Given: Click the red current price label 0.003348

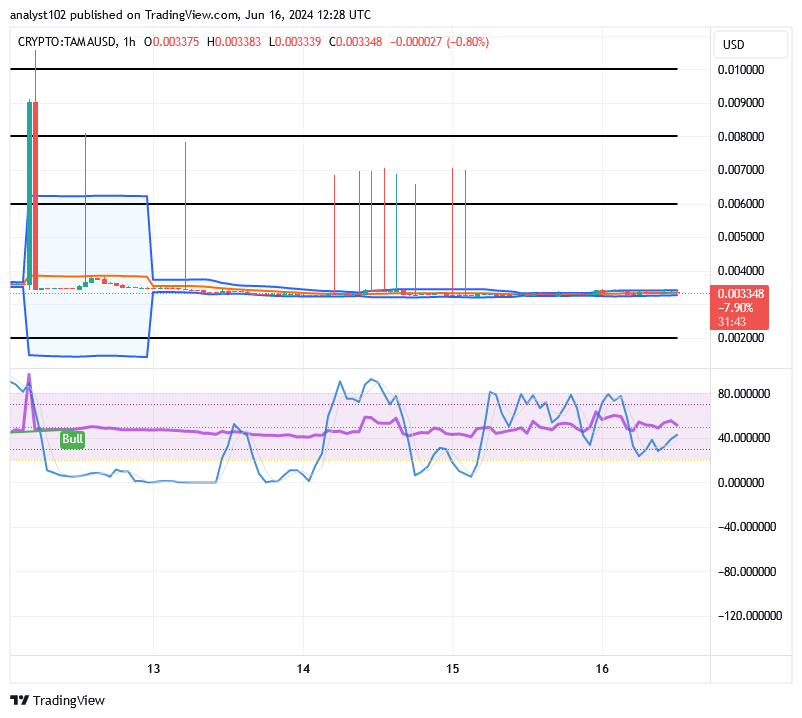Looking at the screenshot, I should coord(741,294).
